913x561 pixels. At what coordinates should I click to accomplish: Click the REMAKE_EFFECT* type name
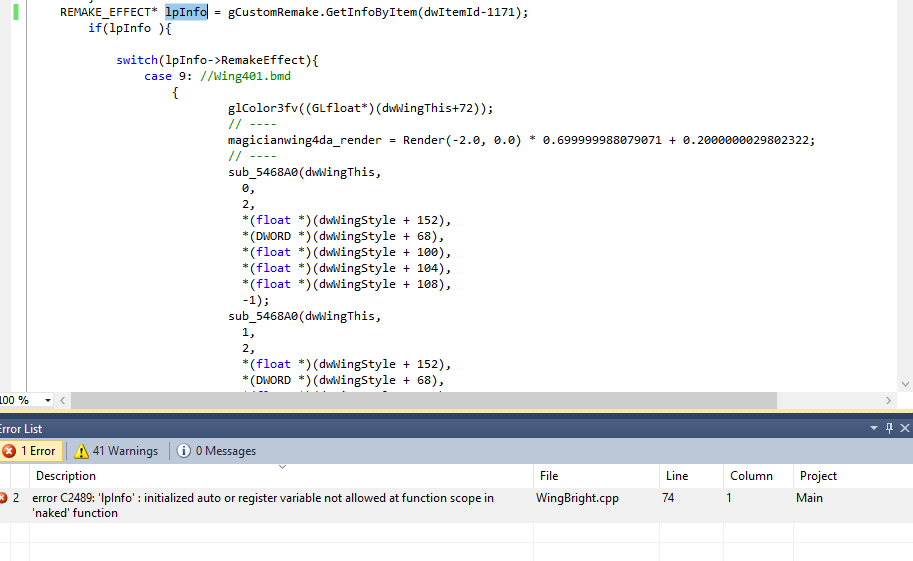(x=109, y=12)
